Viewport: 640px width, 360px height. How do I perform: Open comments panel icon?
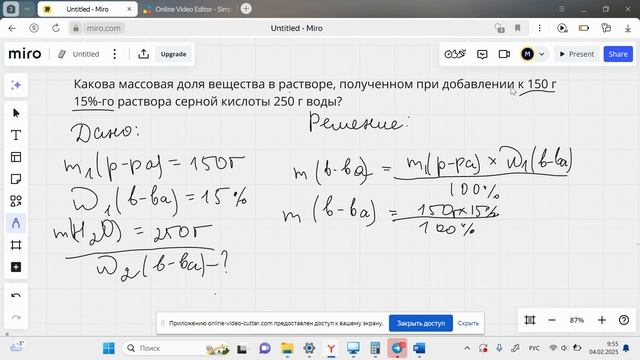coord(482,54)
